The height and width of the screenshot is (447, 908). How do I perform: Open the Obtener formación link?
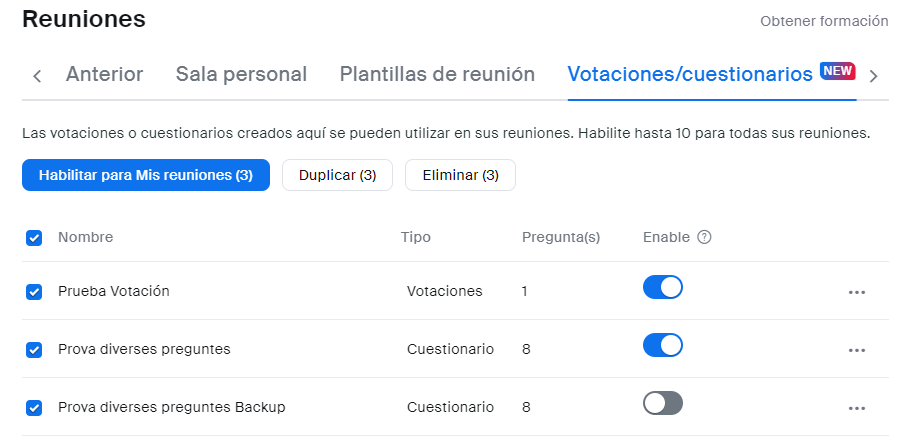pyautogui.click(x=824, y=21)
